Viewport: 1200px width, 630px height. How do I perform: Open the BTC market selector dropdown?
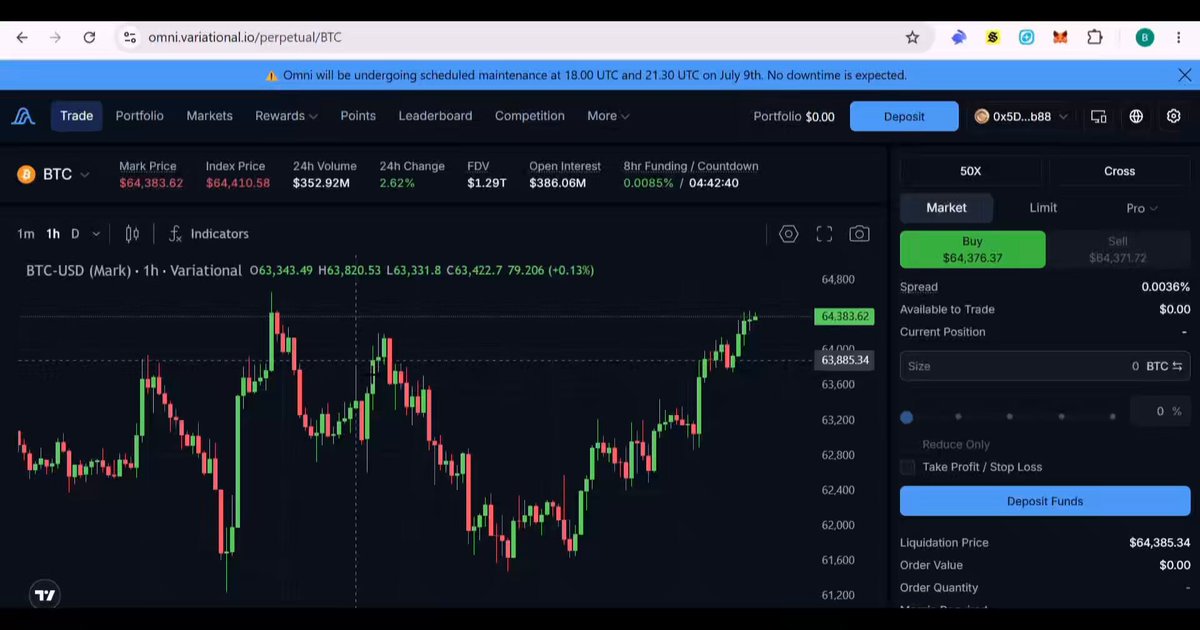[55, 174]
